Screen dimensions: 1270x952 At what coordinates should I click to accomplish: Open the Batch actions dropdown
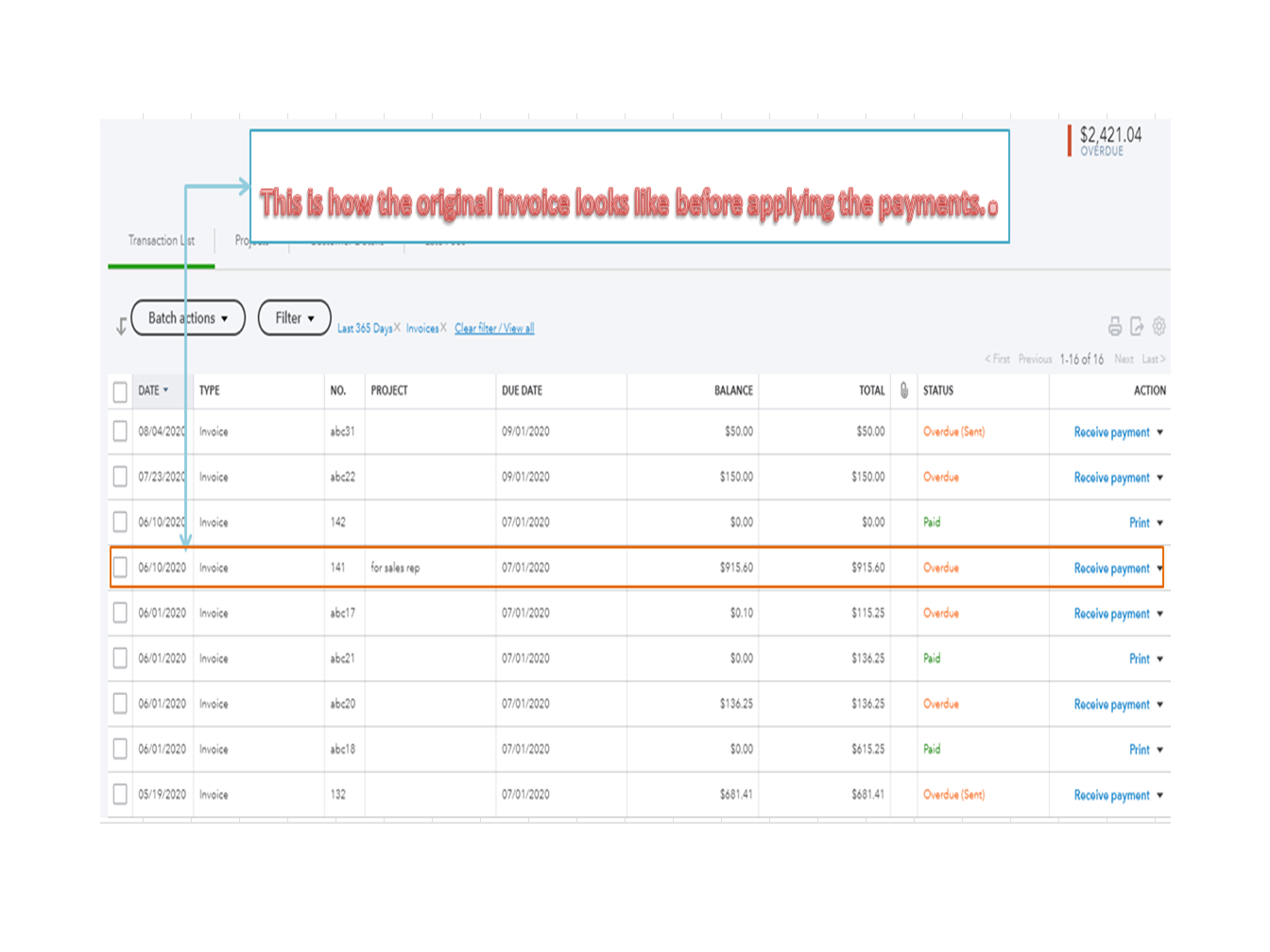(x=186, y=318)
